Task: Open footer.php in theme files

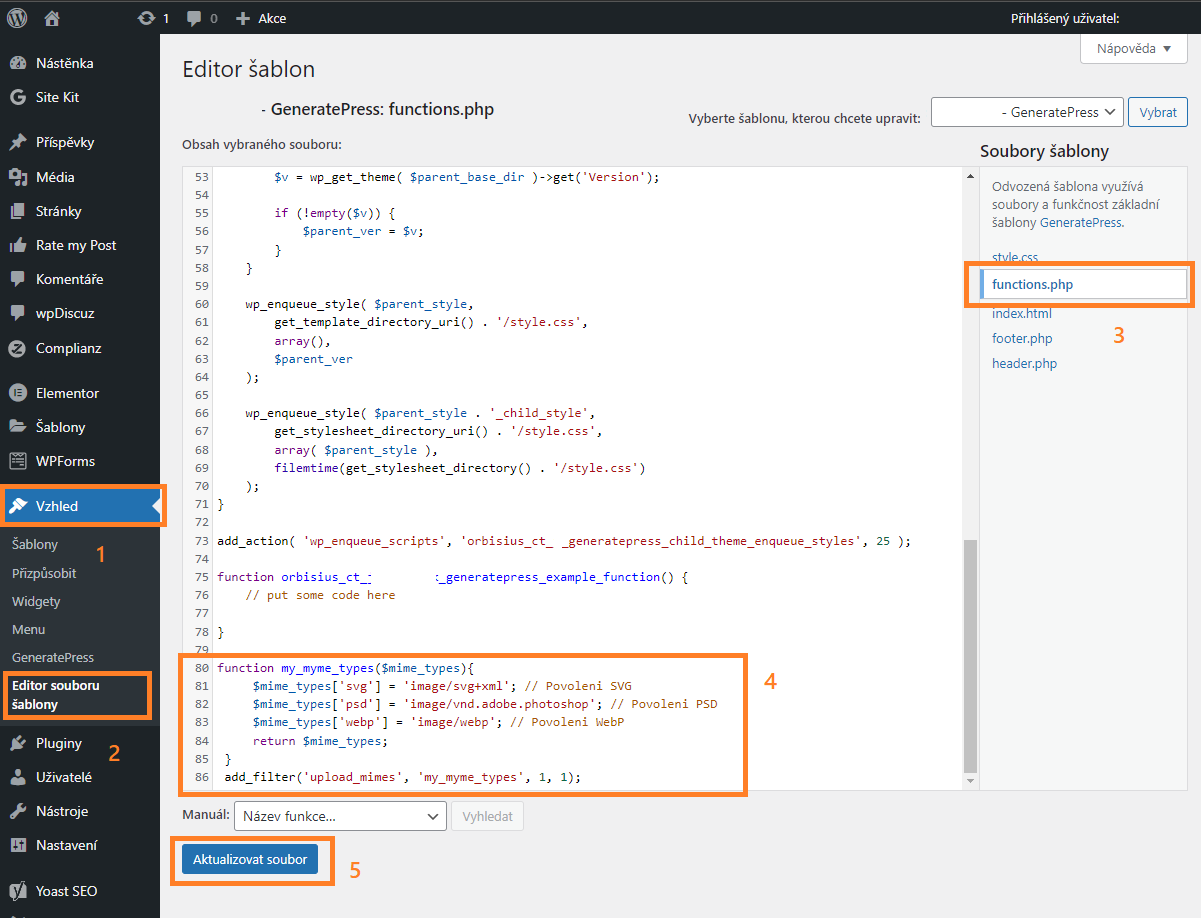Action: click(1022, 338)
